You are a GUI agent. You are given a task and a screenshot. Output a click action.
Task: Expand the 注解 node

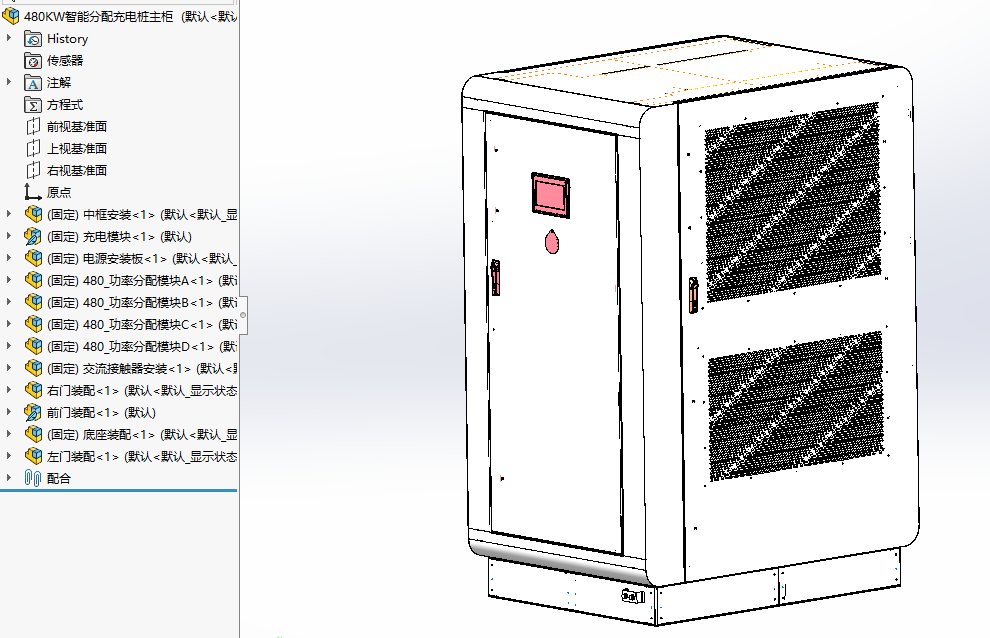click(9, 81)
